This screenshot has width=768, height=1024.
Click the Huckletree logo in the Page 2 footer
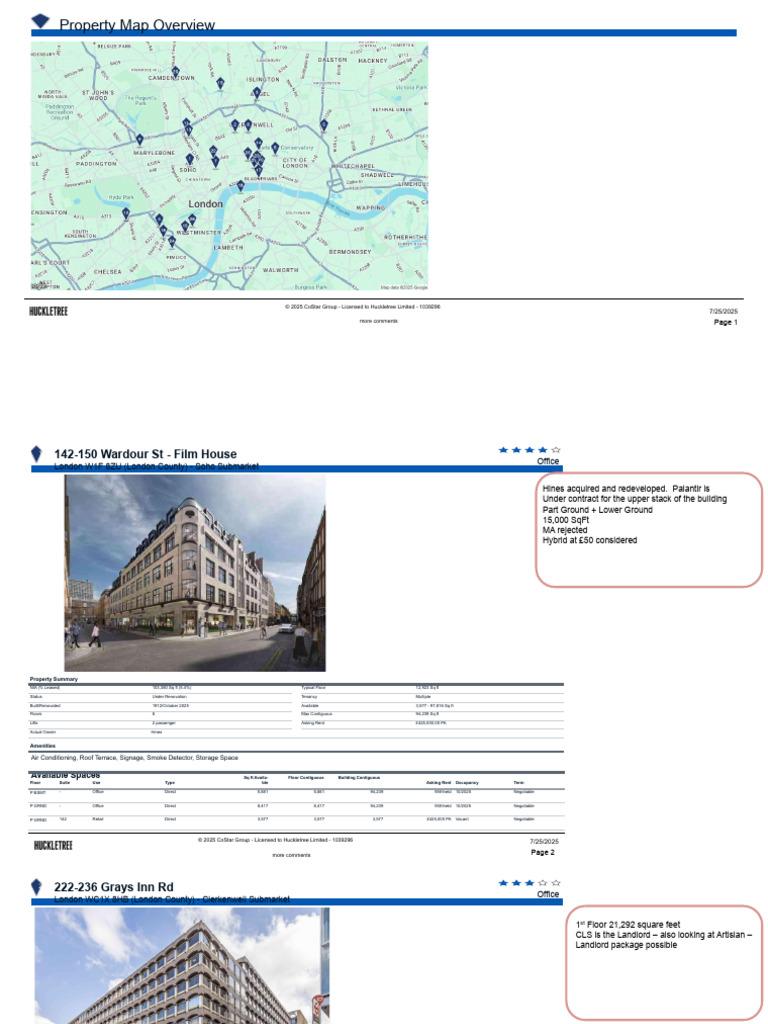(53, 845)
